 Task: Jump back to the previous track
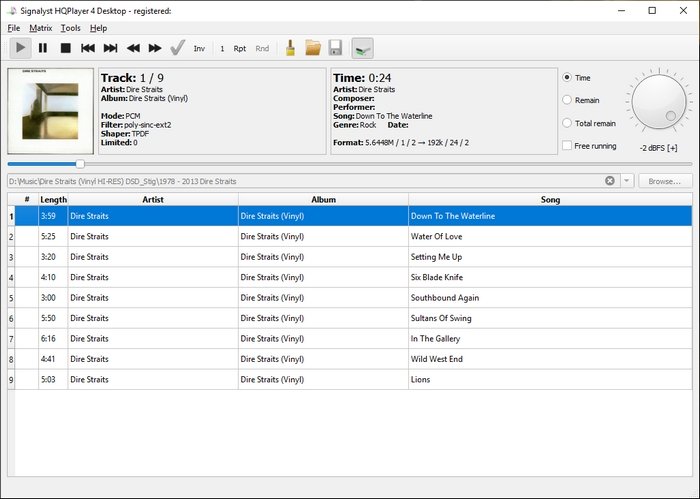click(x=88, y=47)
